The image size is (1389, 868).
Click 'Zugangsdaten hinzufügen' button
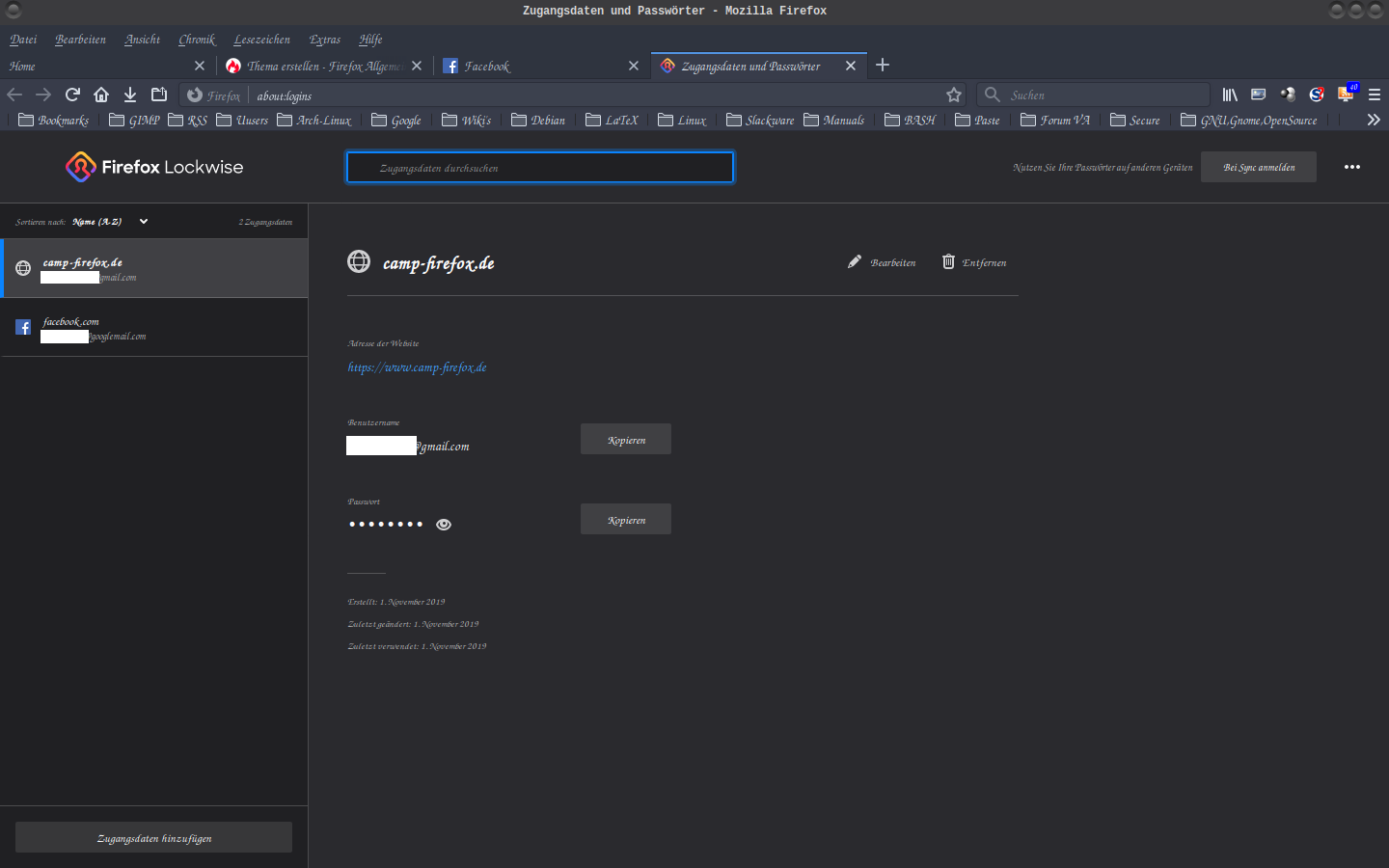tap(153, 838)
